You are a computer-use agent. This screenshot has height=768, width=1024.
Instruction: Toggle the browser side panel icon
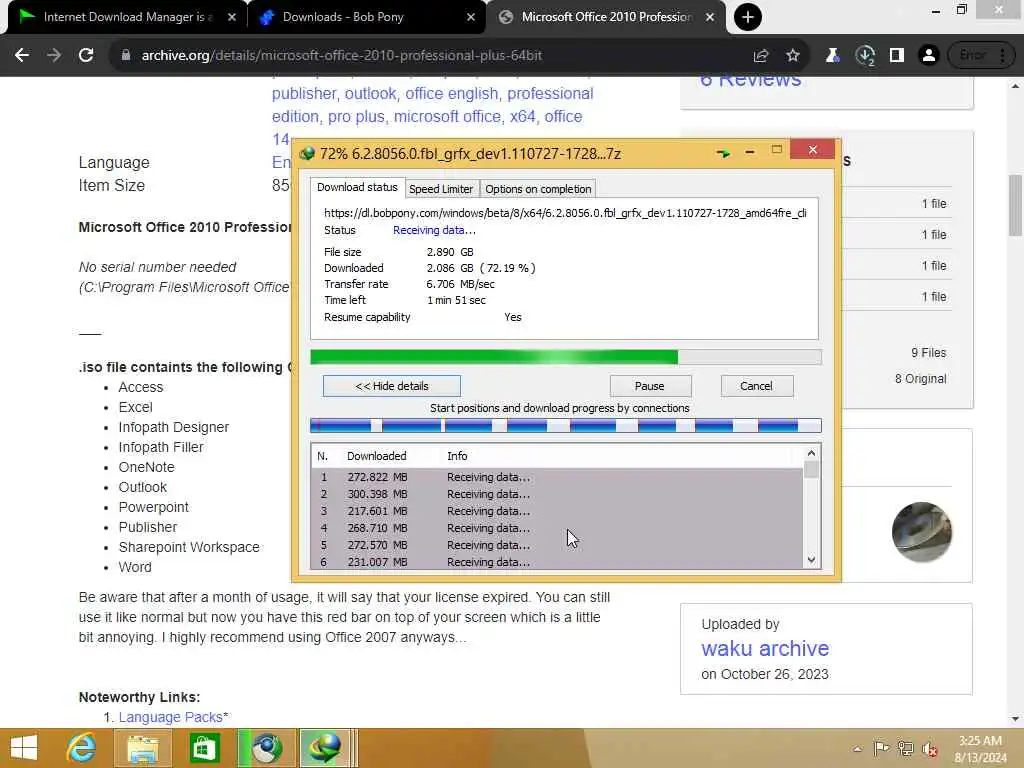click(x=897, y=56)
